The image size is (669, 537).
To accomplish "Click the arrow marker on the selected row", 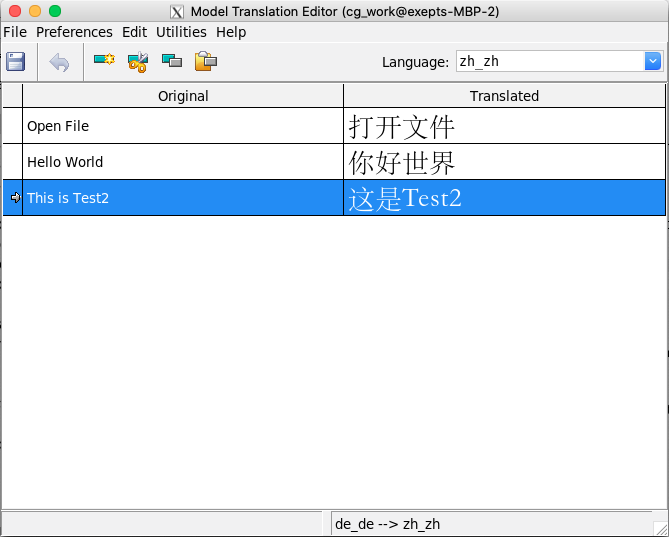I will pyautogui.click(x=14, y=198).
